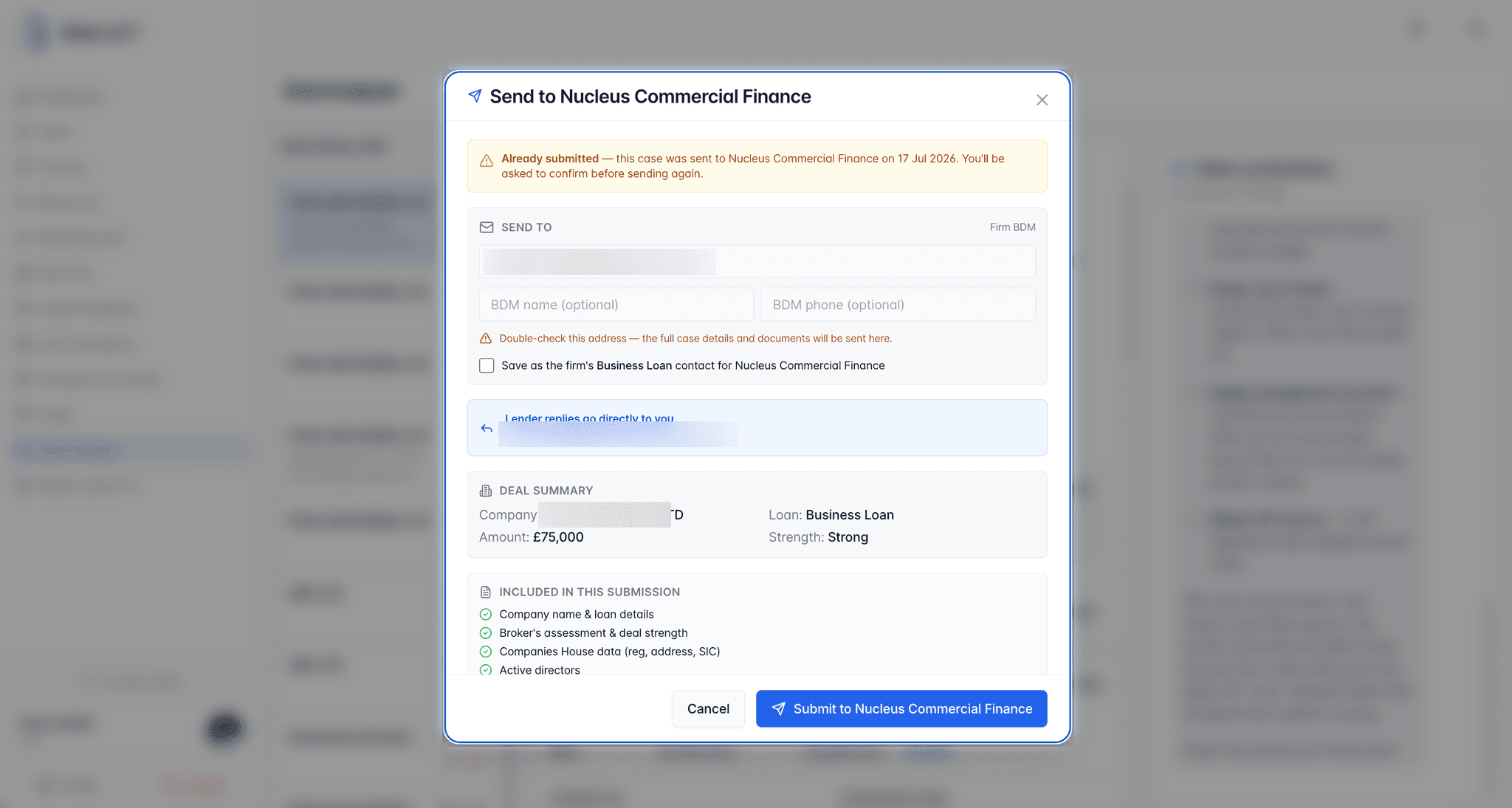Click the paper plane icon in dialog title
The width and height of the screenshot is (1512, 808).
(475, 96)
